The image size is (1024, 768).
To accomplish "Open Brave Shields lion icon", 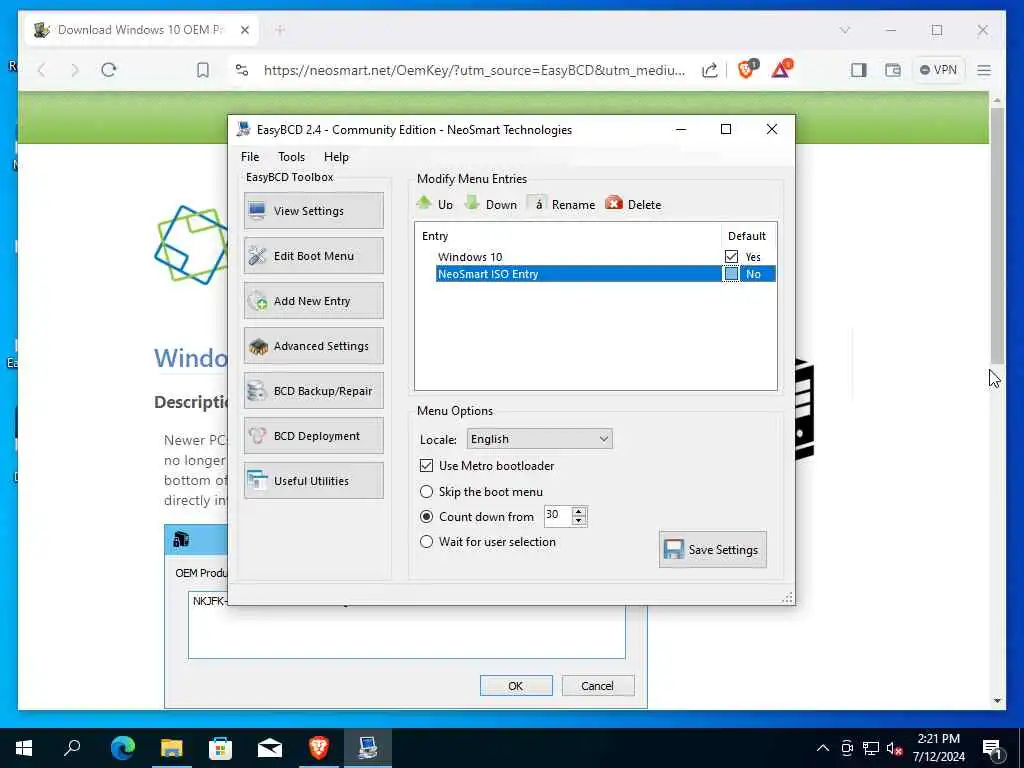I will click(x=747, y=69).
